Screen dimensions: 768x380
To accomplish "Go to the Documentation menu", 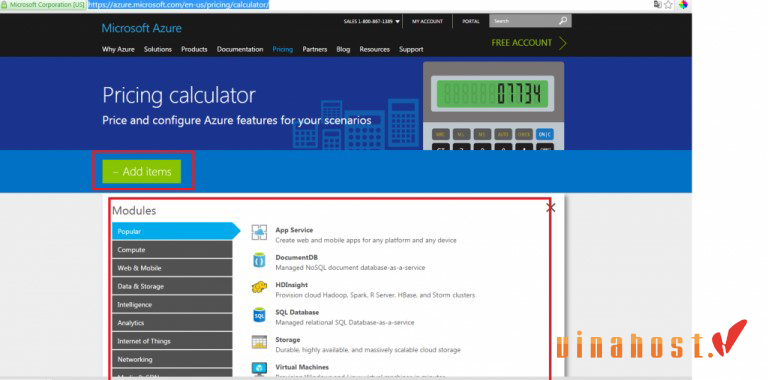I will coord(240,49).
